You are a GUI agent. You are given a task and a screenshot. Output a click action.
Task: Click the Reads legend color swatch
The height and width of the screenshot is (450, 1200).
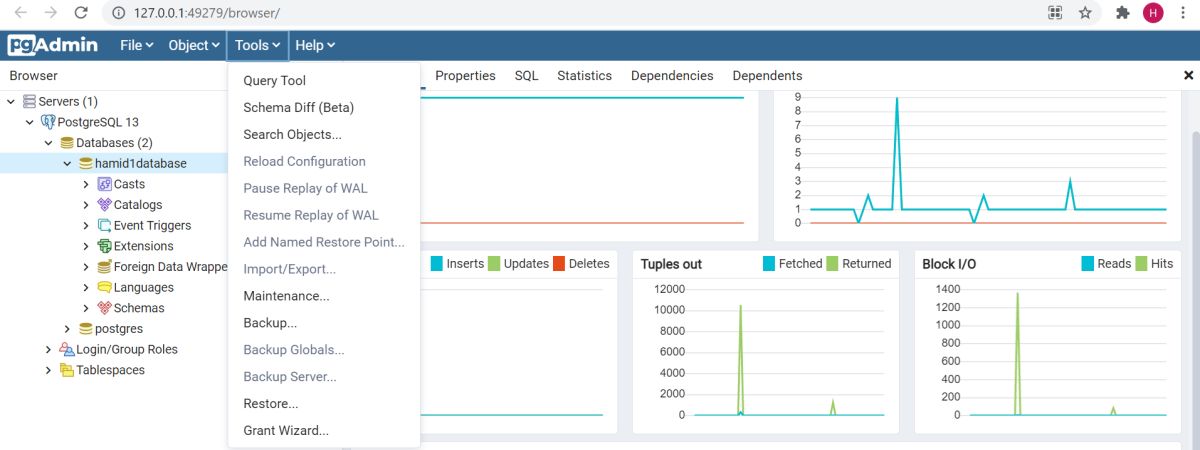tap(1087, 264)
